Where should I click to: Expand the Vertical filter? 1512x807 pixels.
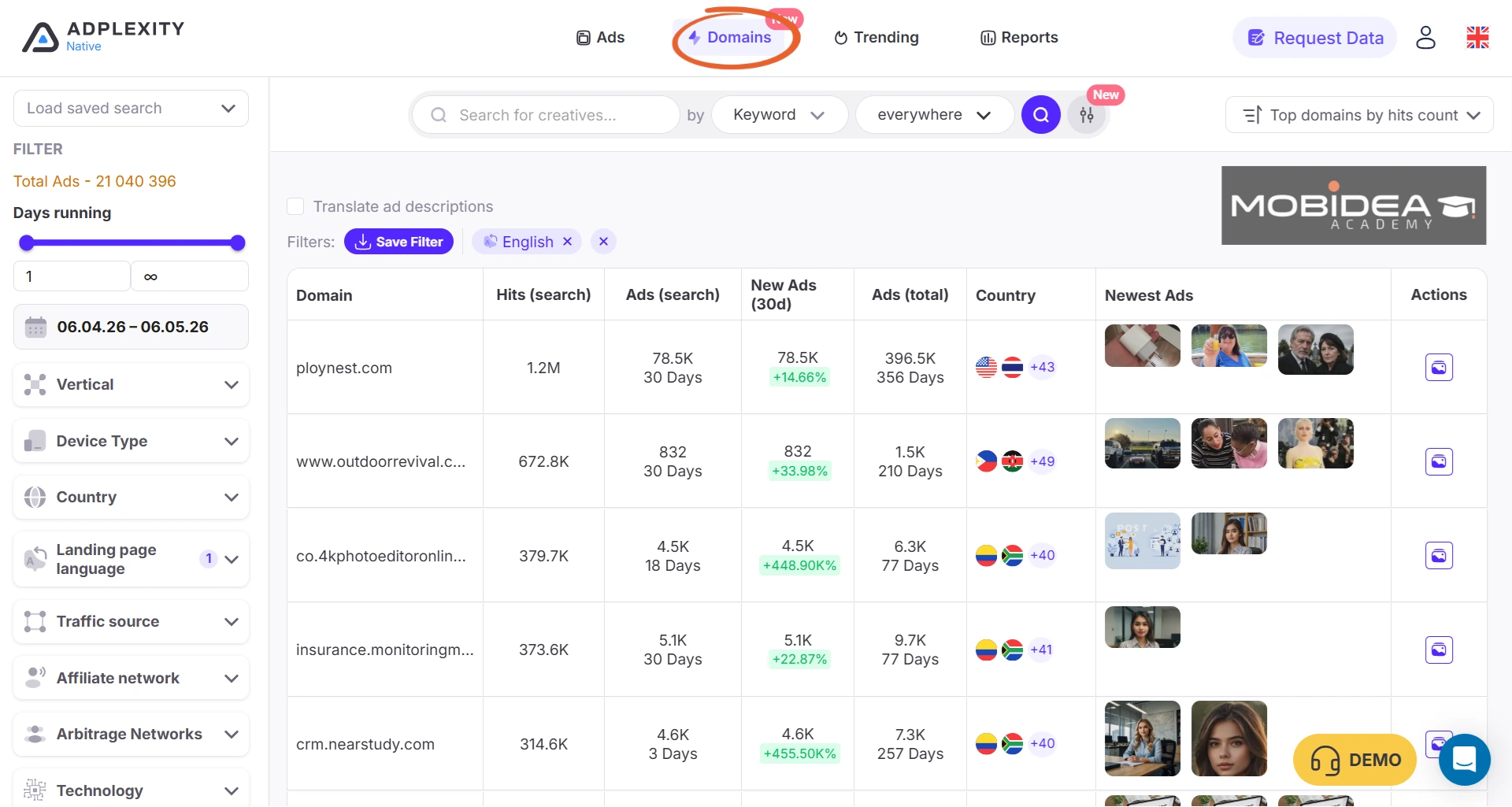click(131, 384)
